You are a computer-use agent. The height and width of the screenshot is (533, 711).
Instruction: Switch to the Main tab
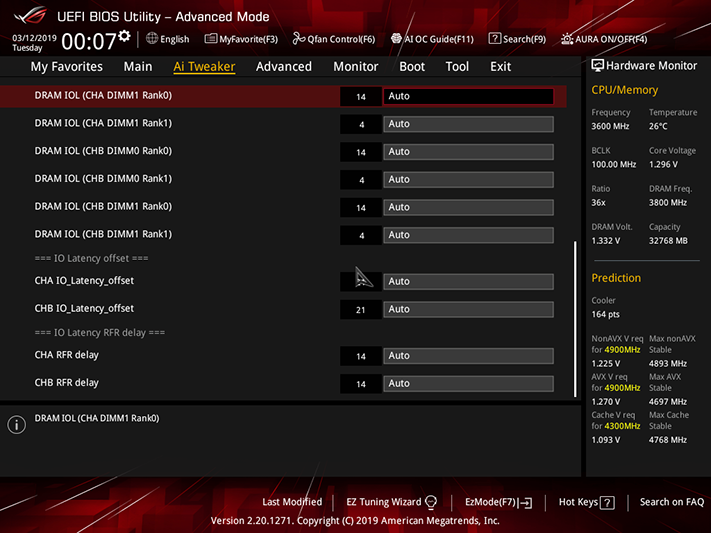[138, 67]
